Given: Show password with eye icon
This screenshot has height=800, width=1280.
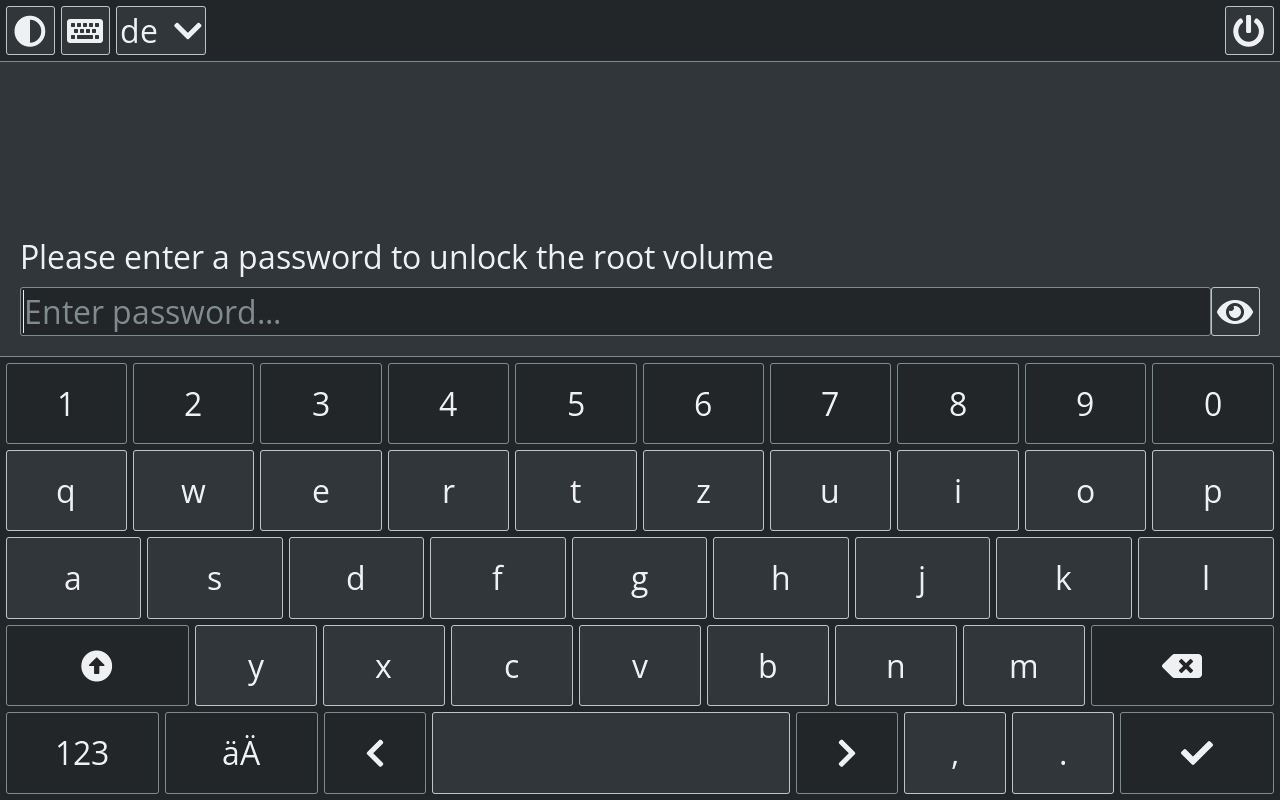Looking at the screenshot, I should point(1235,312).
